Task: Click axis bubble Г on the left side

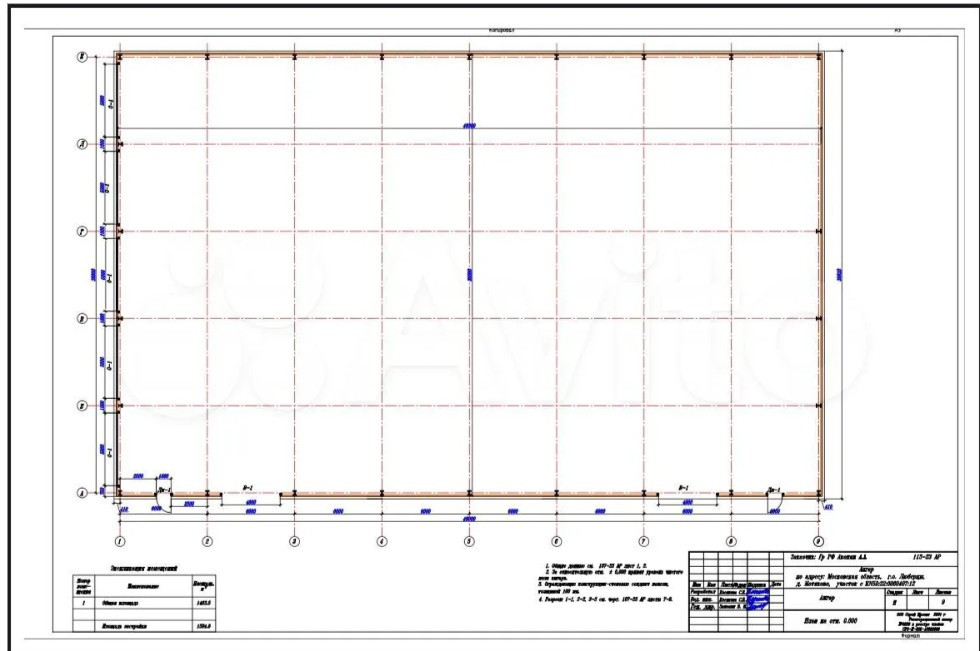Action: (x=82, y=231)
